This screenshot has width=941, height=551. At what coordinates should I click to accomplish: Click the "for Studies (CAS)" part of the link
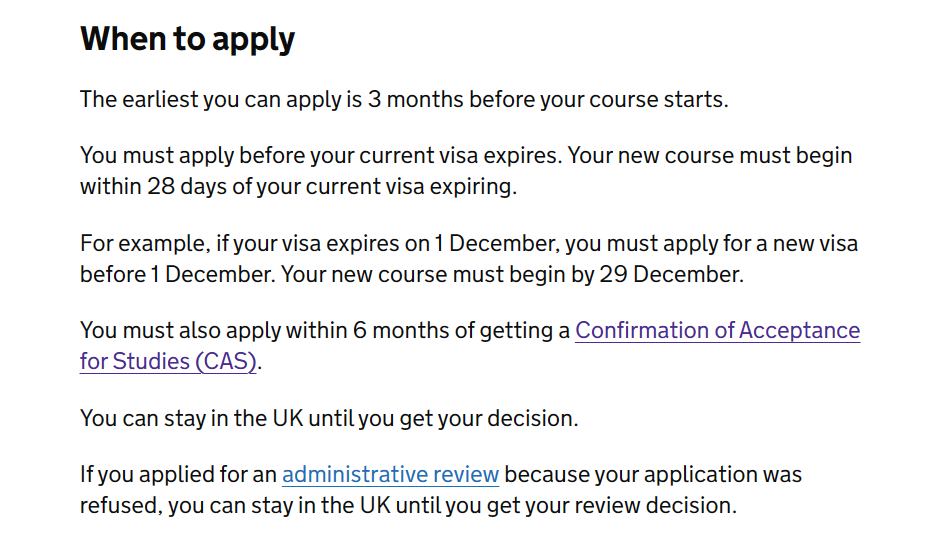pos(168,362)
